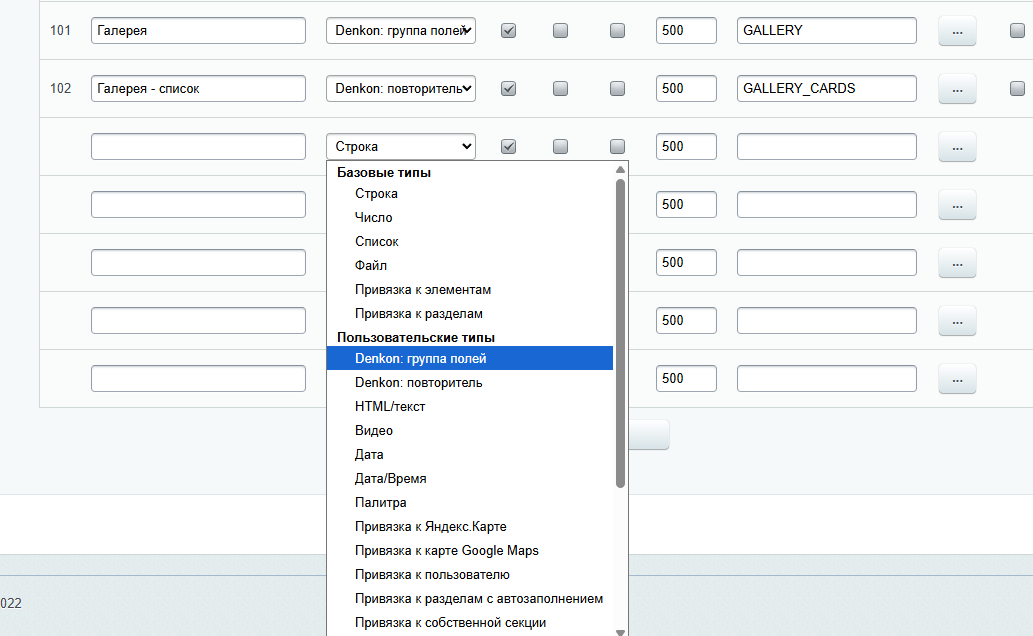Viewport: 1033px width, 636px height.
Task: Click name field containing 'Галерея'
Action: (198, 30)
